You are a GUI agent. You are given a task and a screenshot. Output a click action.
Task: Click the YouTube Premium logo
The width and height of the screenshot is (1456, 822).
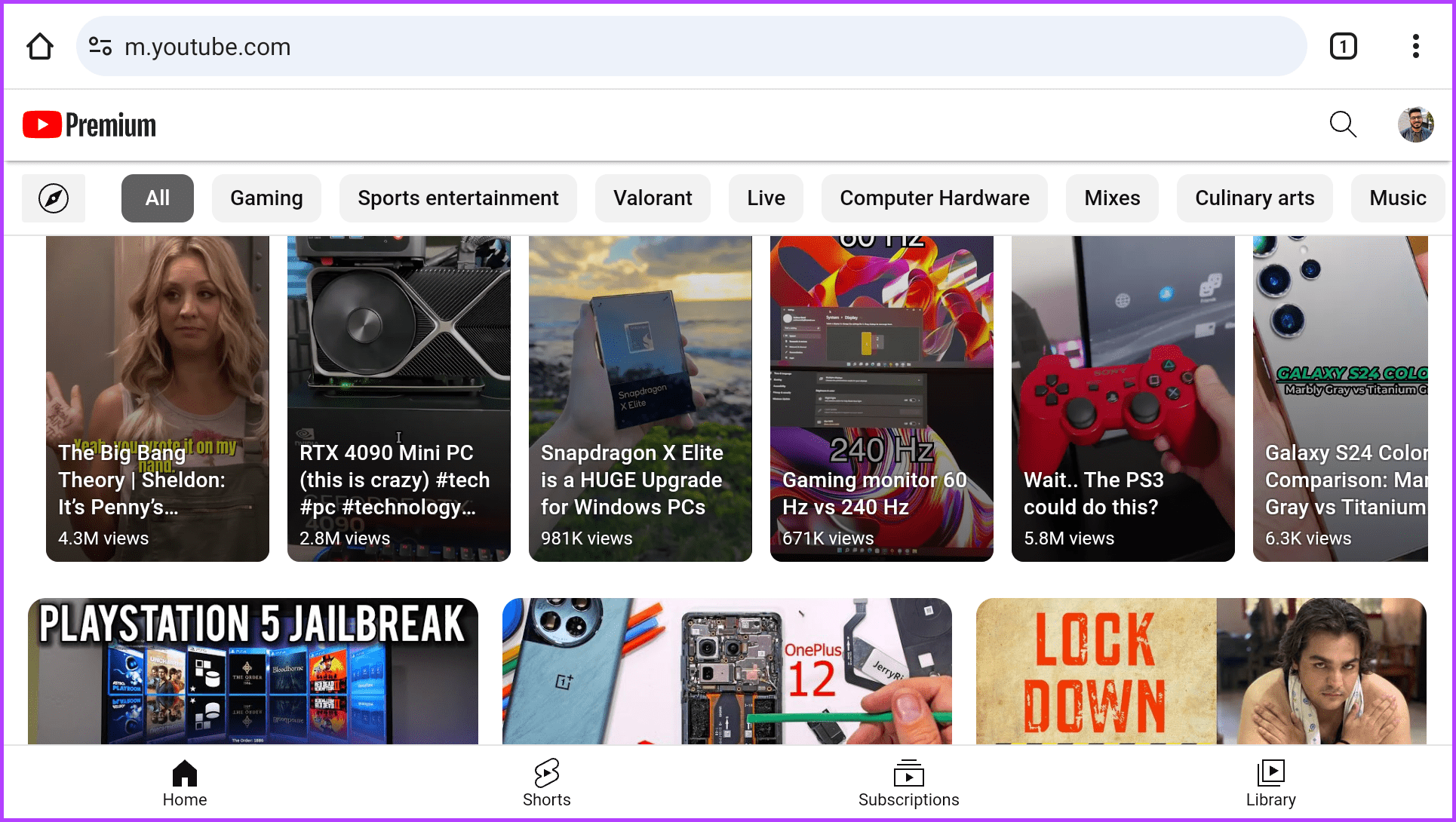(x=88, y=124)
